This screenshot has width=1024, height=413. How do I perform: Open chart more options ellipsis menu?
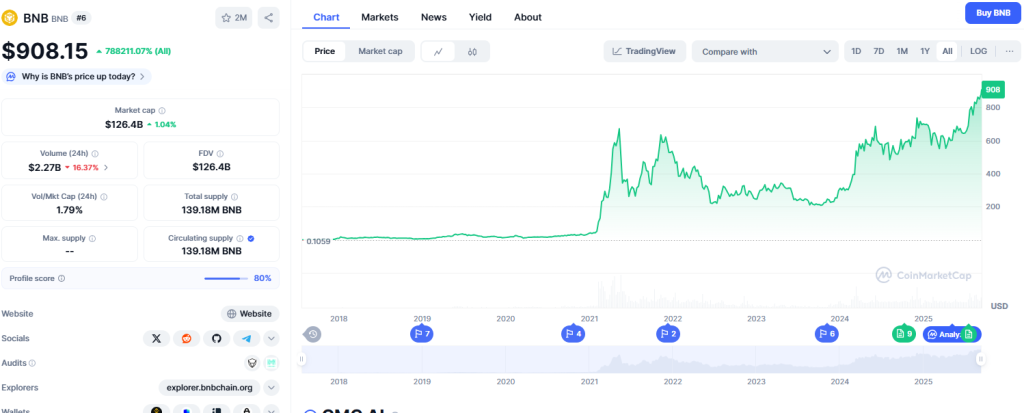pos(1009,51)
